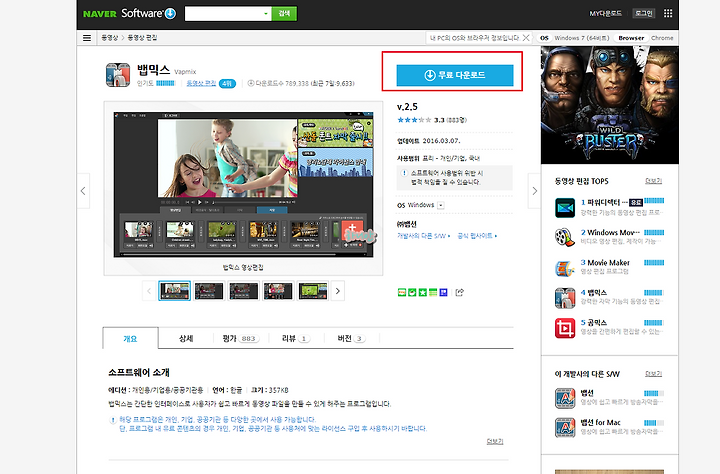
Task: Click the 로그인 login button
Action: pyautogui.click(x=643, y=13)
